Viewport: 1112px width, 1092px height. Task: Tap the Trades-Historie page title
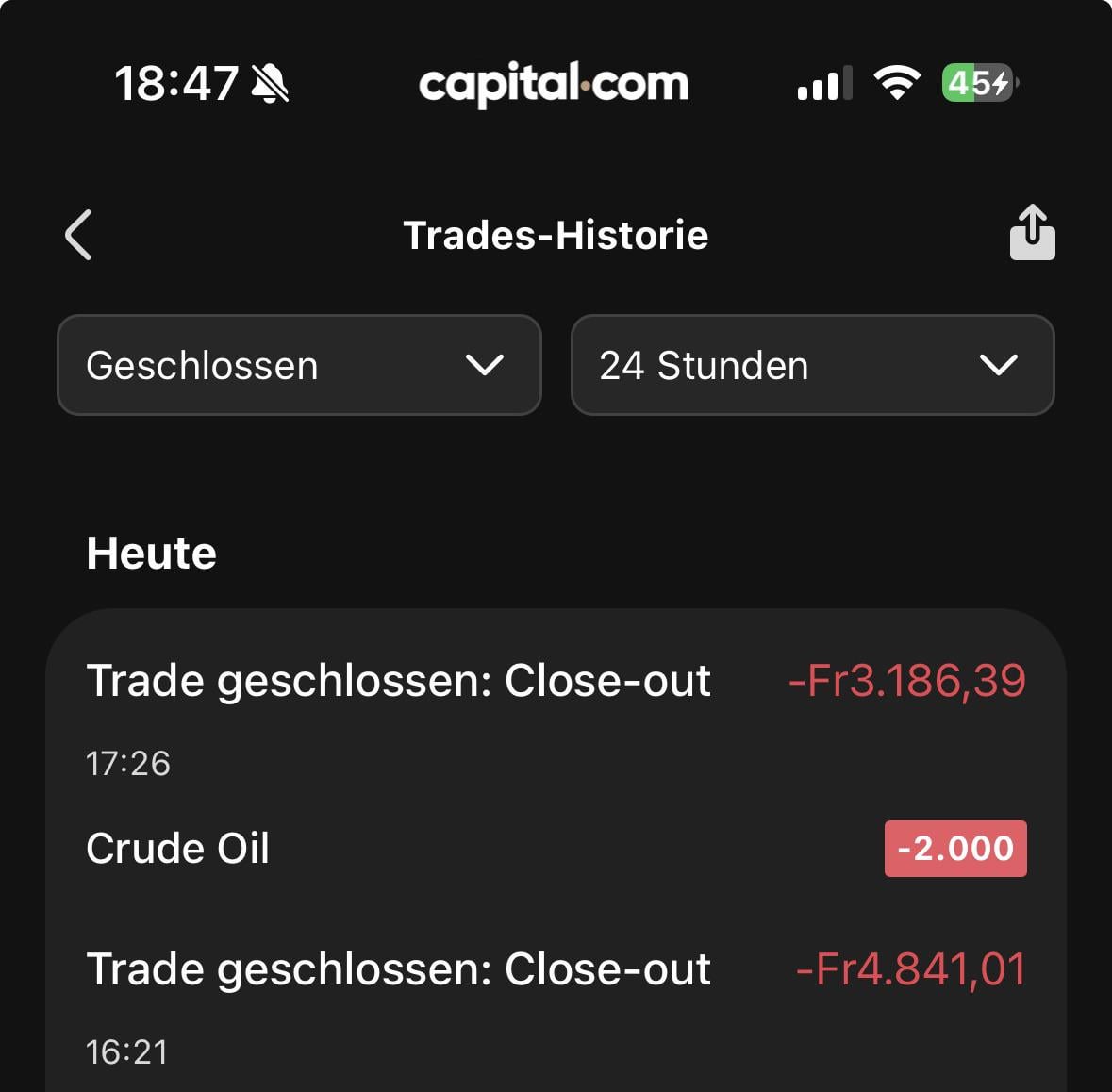coord(556,235)
